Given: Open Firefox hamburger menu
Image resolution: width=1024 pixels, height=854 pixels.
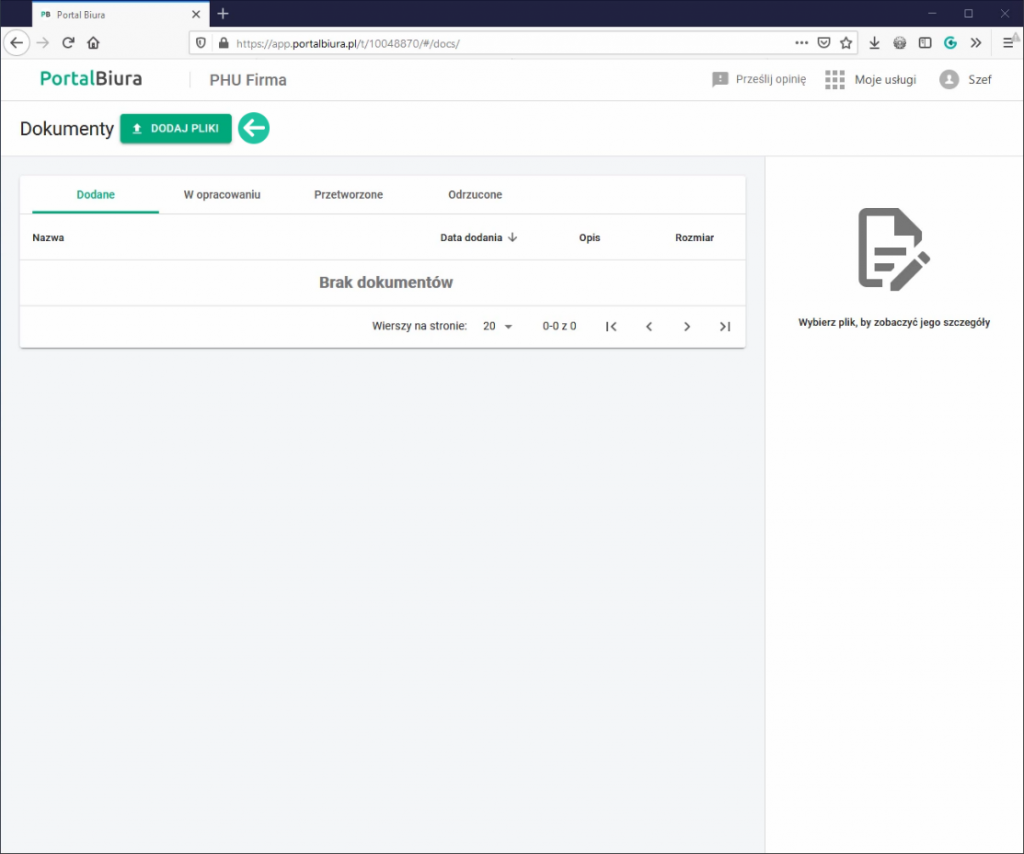Looking at the screenshot, I should (x=1008, y=43).
